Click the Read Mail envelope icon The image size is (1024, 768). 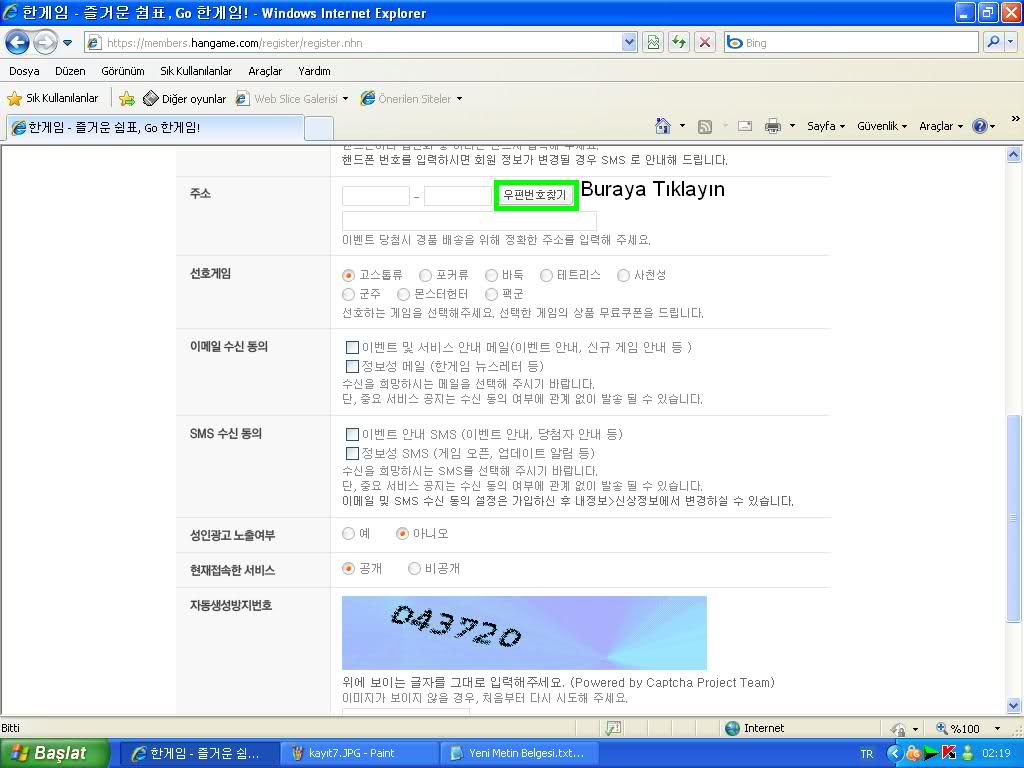click(x=744, y=126)
